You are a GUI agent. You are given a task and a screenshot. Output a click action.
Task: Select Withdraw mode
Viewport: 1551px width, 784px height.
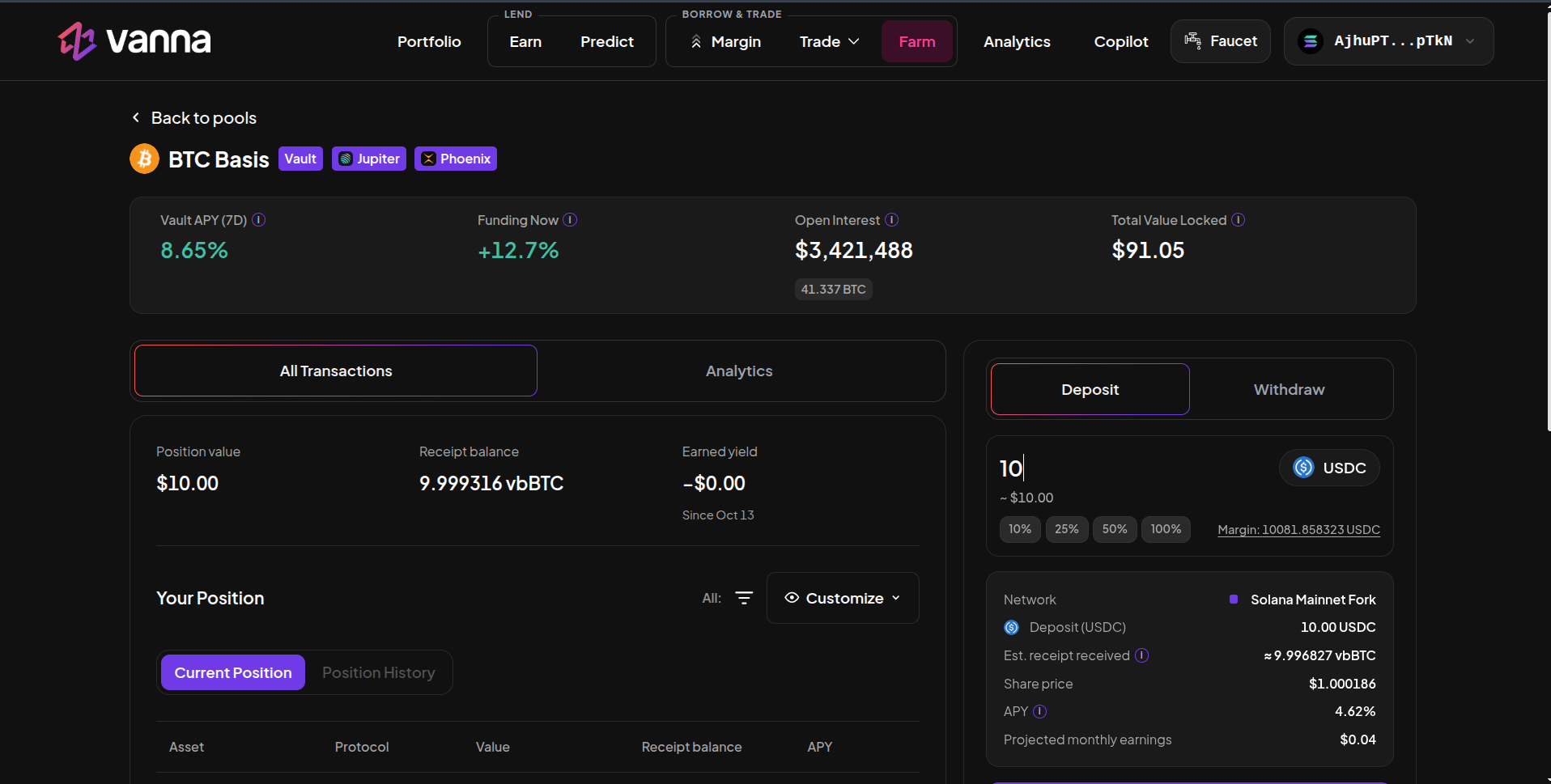tap(1289, 389)
